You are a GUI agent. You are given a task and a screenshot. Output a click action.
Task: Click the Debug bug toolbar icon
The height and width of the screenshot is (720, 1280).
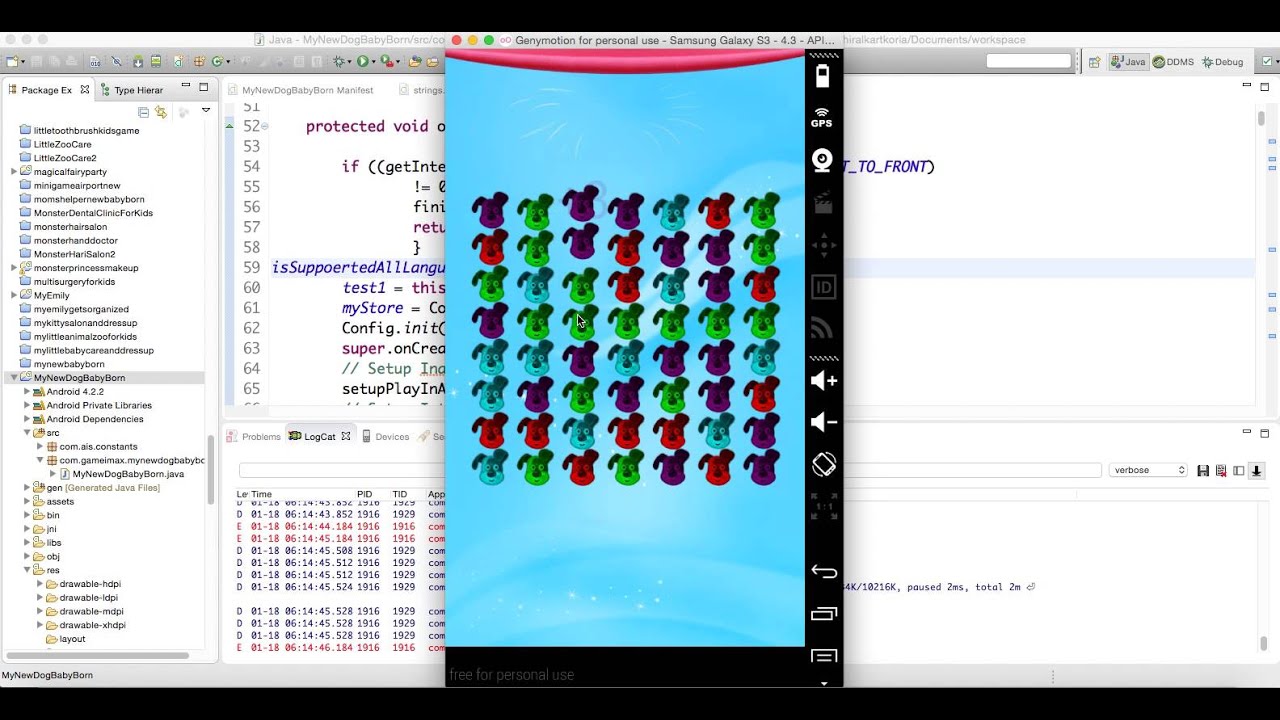click(x=340, y=62)
